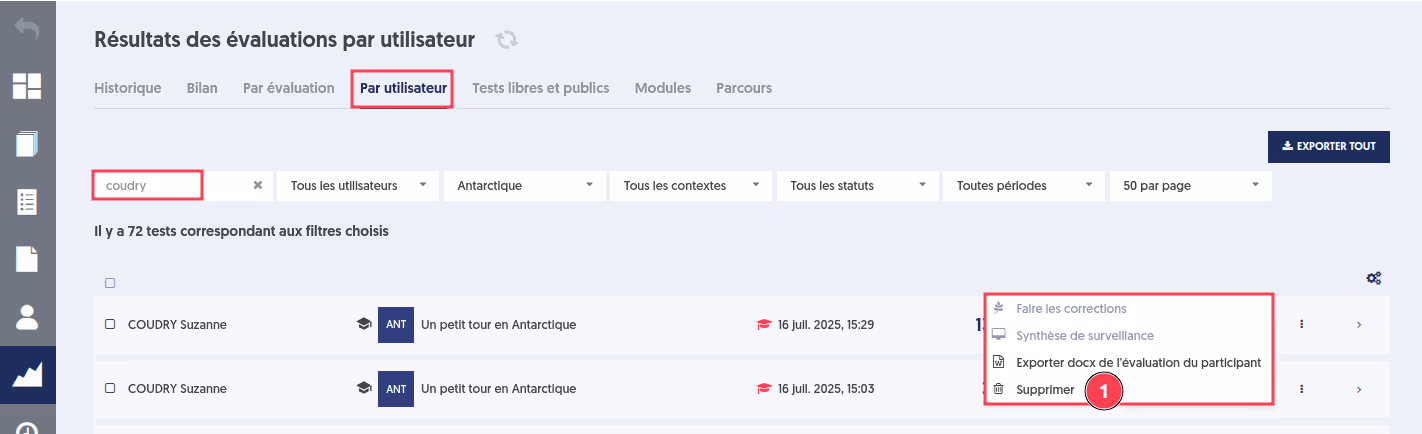
Task: Open the blank page icon in sidebar
Action: click(27, 259)
